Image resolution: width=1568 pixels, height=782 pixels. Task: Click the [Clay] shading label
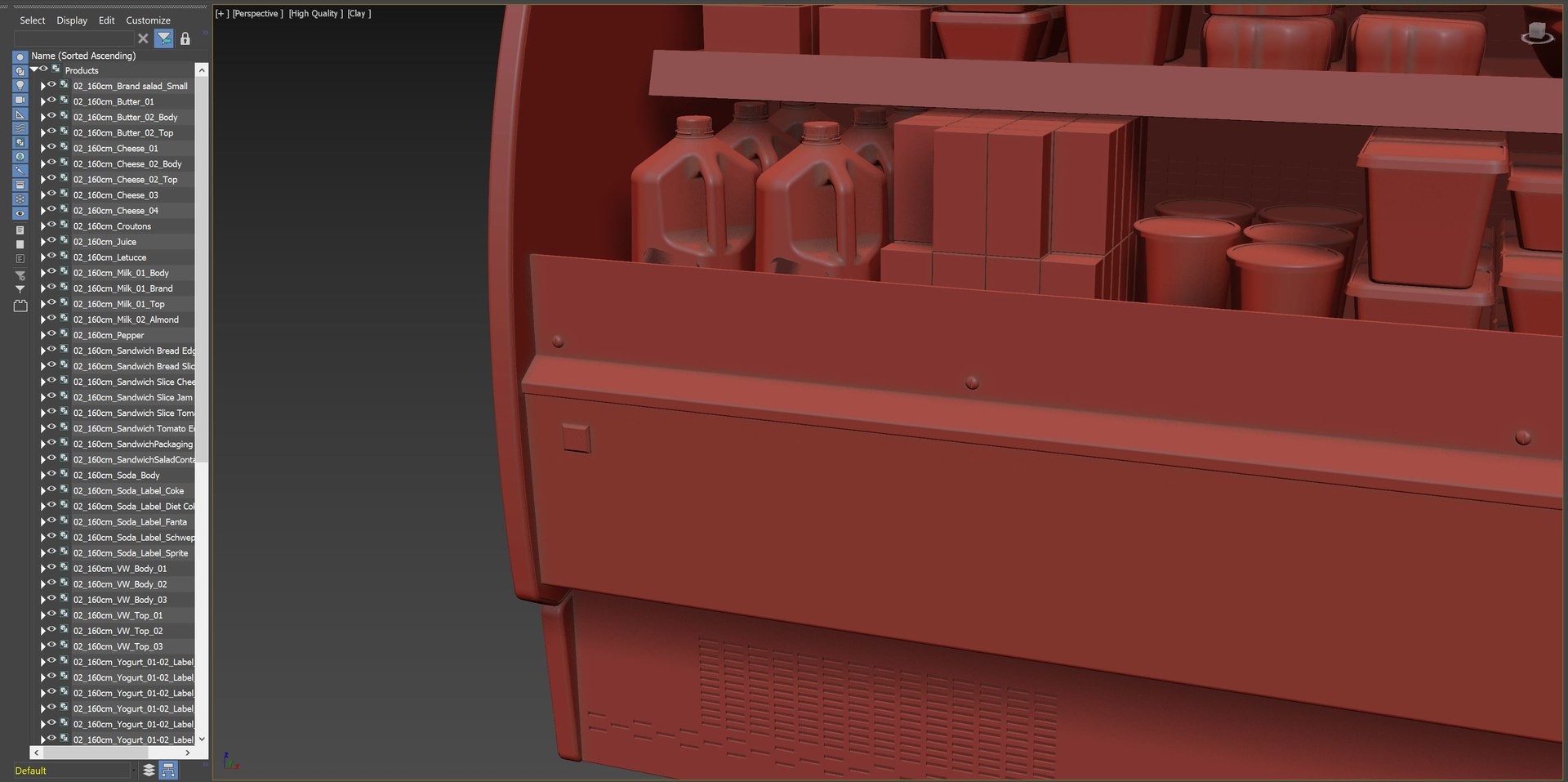(x=359, y=14)
